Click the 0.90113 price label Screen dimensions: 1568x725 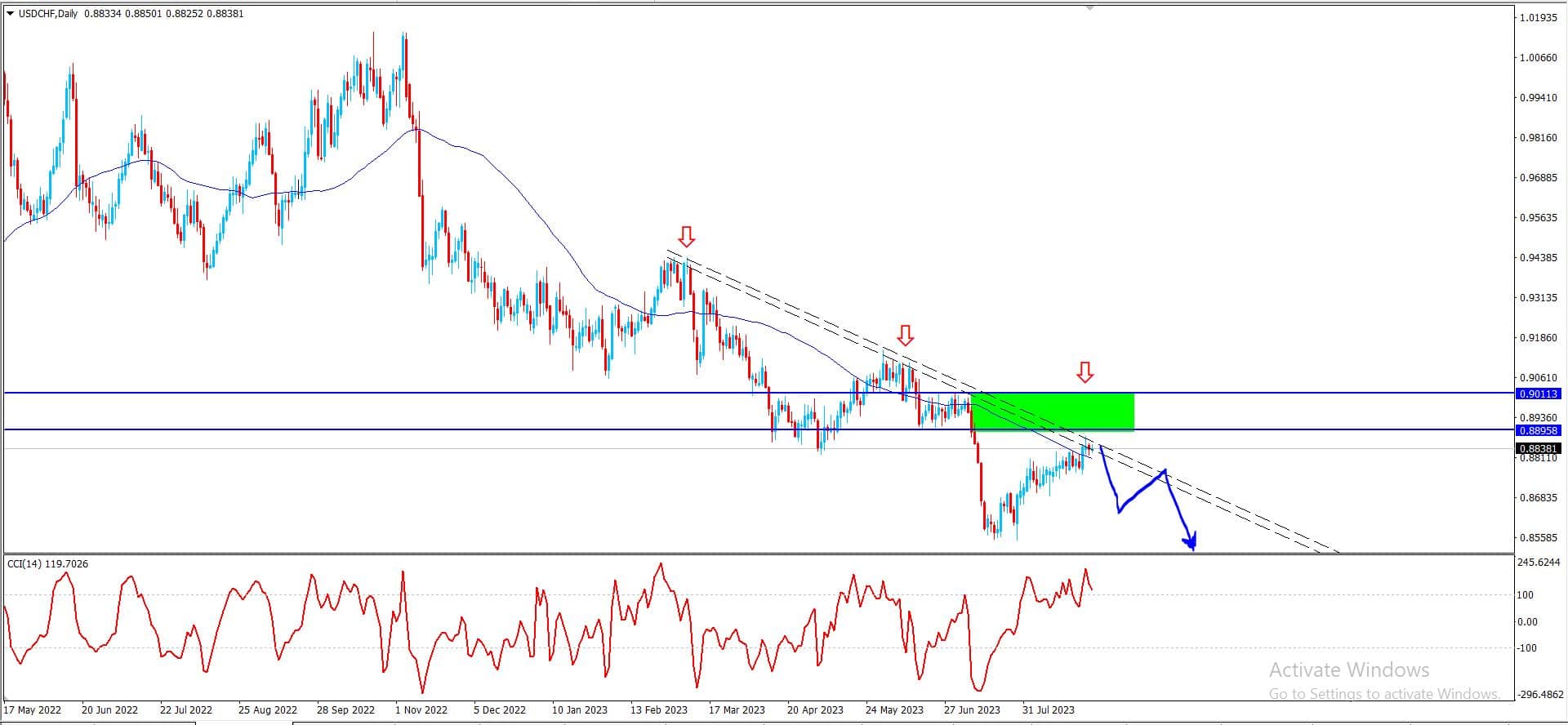(1539, 394)
